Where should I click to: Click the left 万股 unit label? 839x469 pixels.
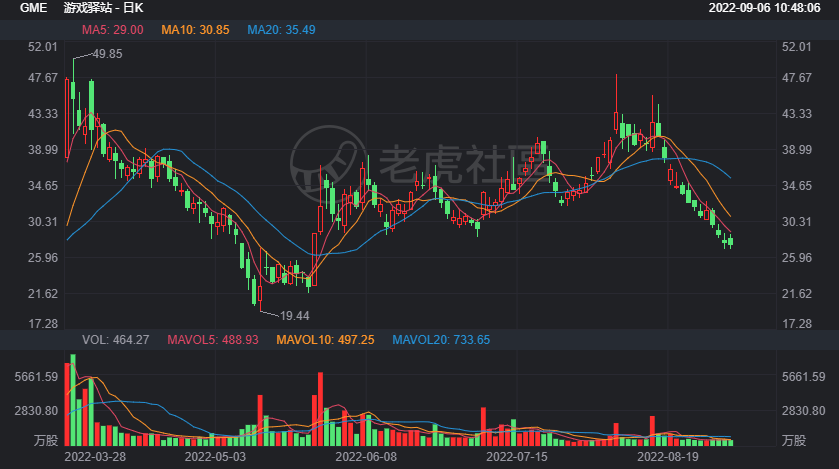pyautogui.click(x=46, y=441)
